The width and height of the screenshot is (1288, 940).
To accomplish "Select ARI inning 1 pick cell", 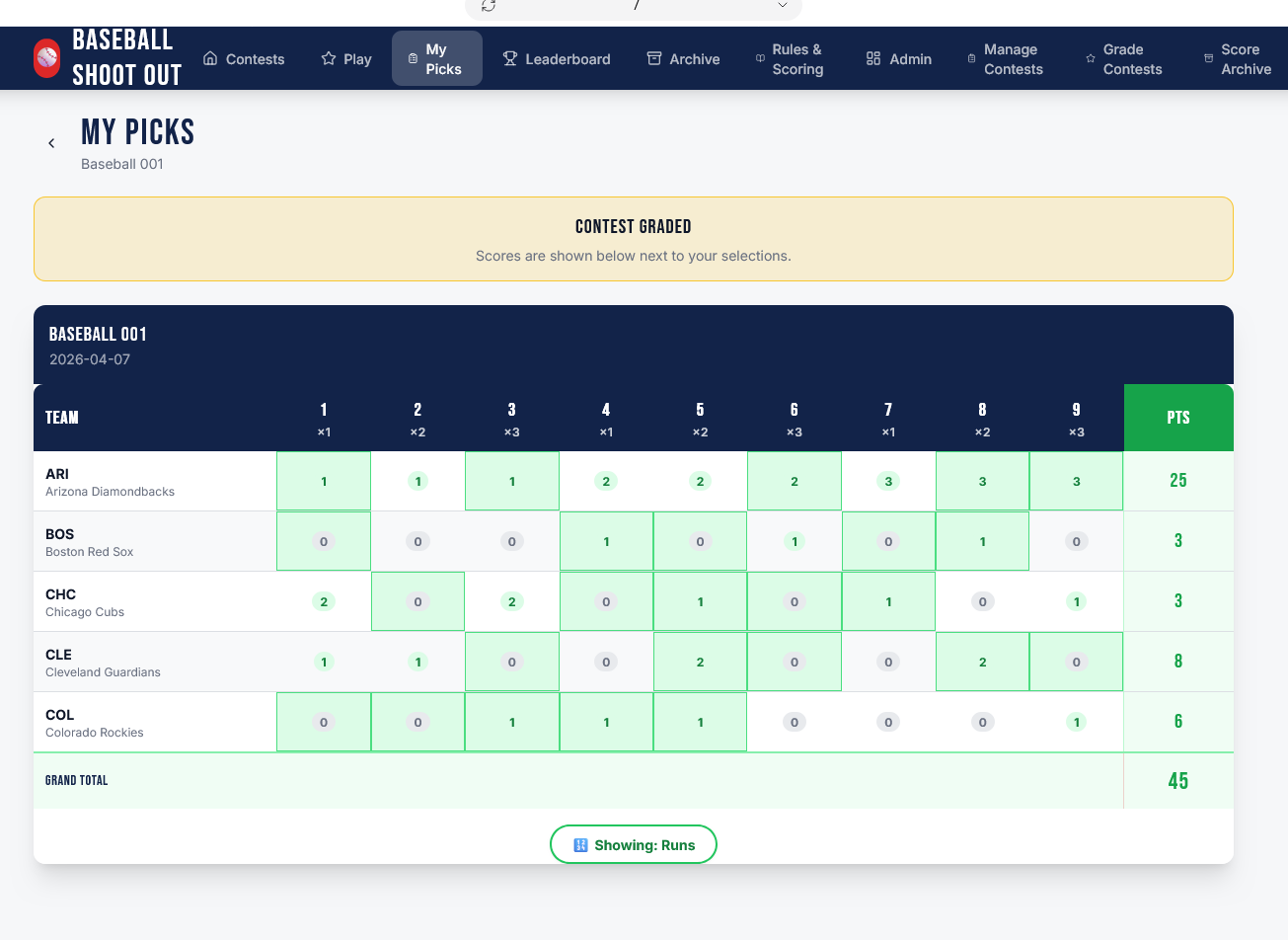I will tap(324, 482).
